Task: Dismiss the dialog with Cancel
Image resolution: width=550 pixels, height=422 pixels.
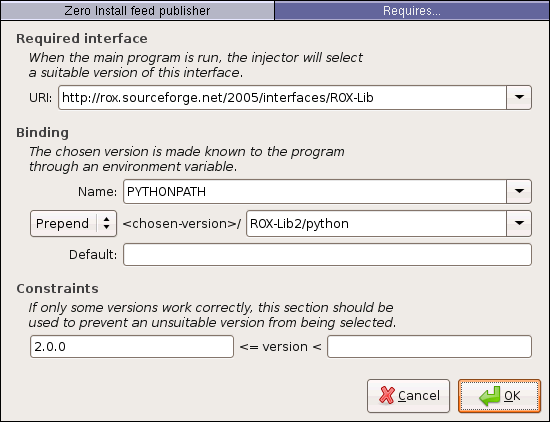Action: 408,396
